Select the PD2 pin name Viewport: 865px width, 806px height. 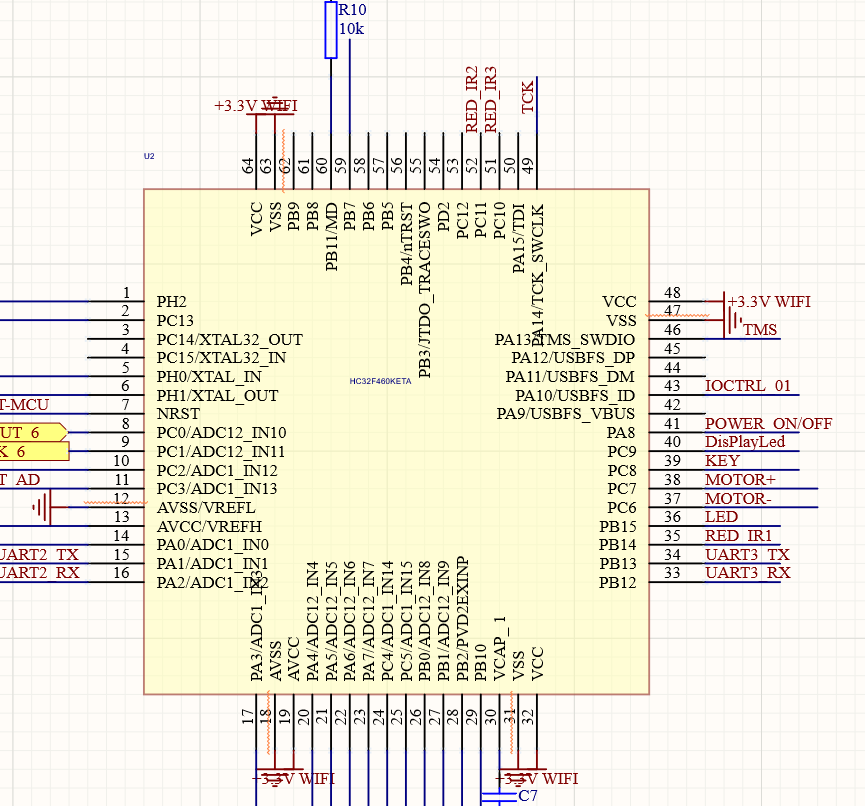(x=444, y=217)
